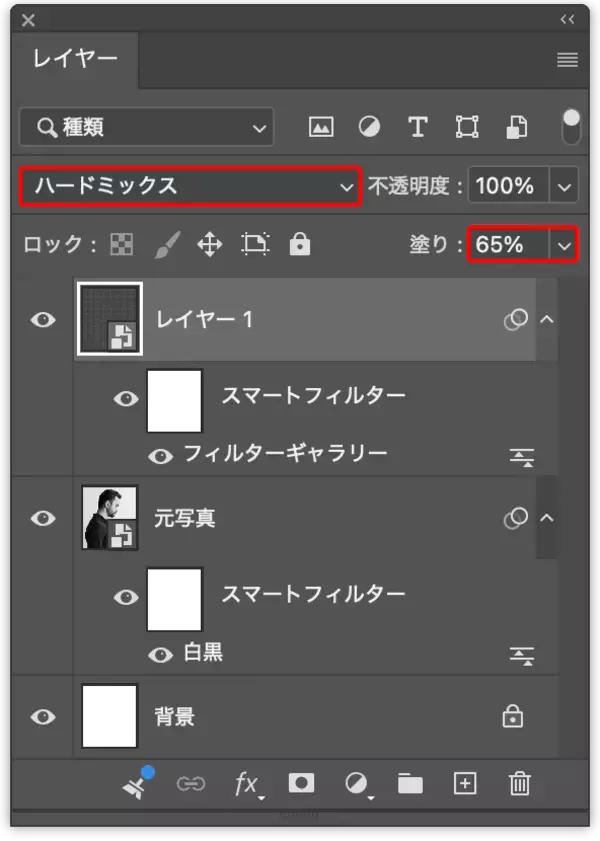Filter layers by pixel image icon
The height and width of the screenshot is (841, 600).
321,127
